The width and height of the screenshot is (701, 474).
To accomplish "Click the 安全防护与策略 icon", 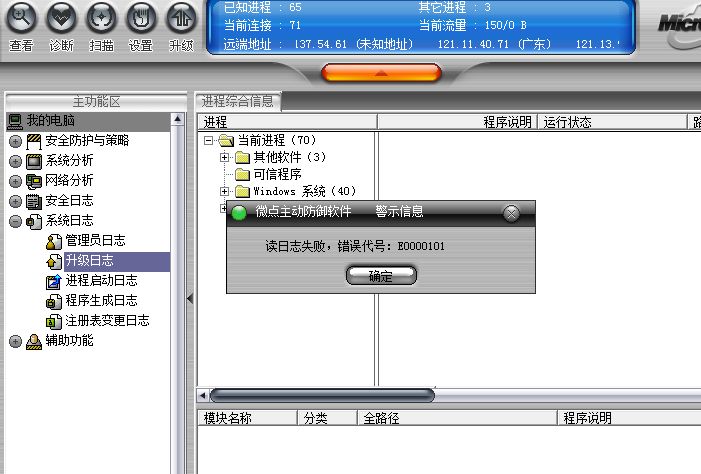I will (x=34, y=141).
